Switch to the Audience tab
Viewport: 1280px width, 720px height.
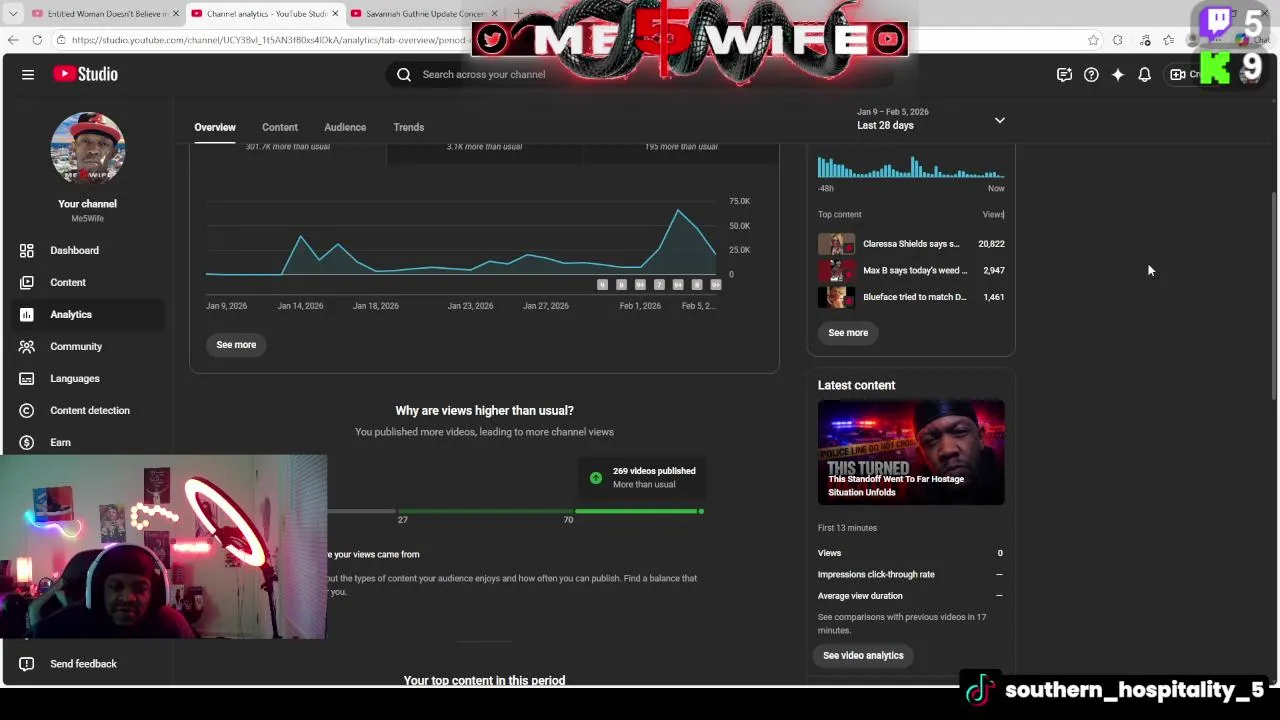(x=345, y=127)
